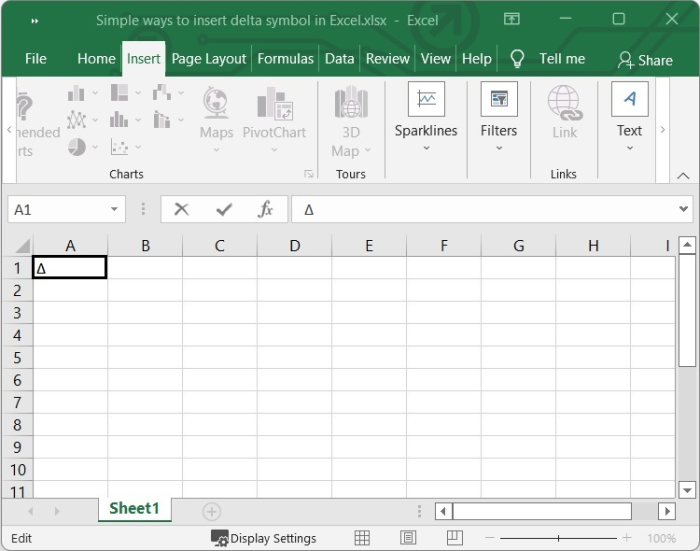Insert a pie or doughnut chart
The height and width of the screenshot is (551, 700).
77,147
